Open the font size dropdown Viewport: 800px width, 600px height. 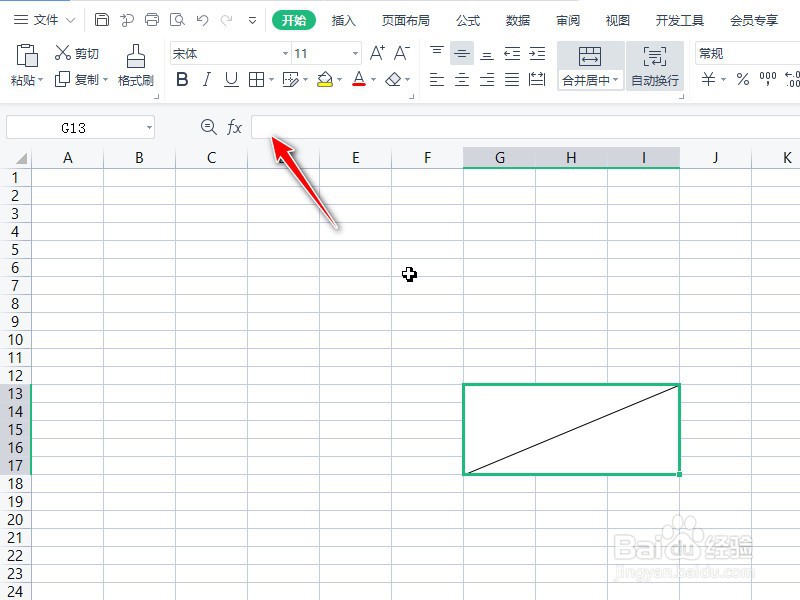[355, 53]
